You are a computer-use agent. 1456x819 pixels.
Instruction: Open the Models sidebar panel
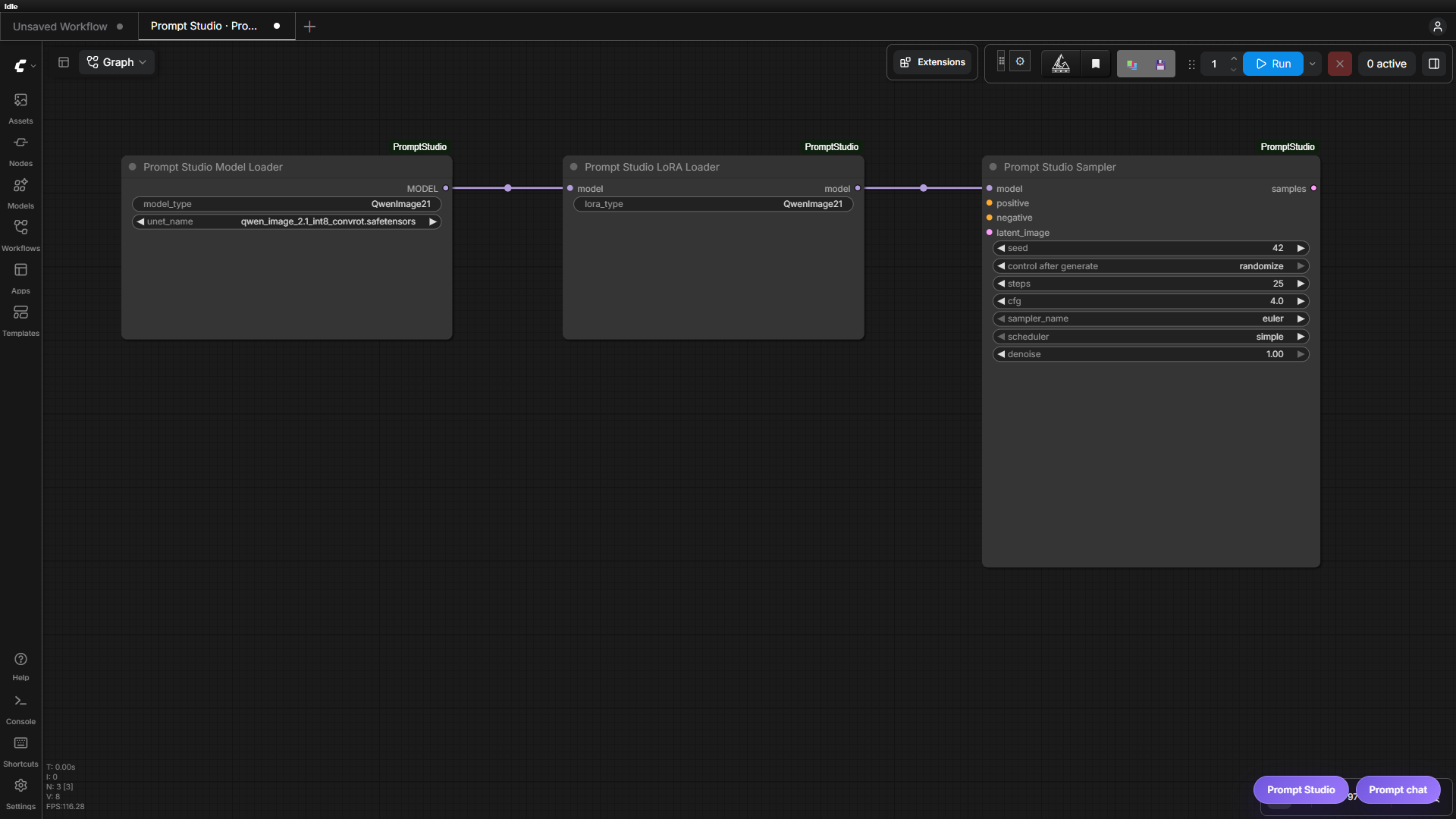point(20,193)
